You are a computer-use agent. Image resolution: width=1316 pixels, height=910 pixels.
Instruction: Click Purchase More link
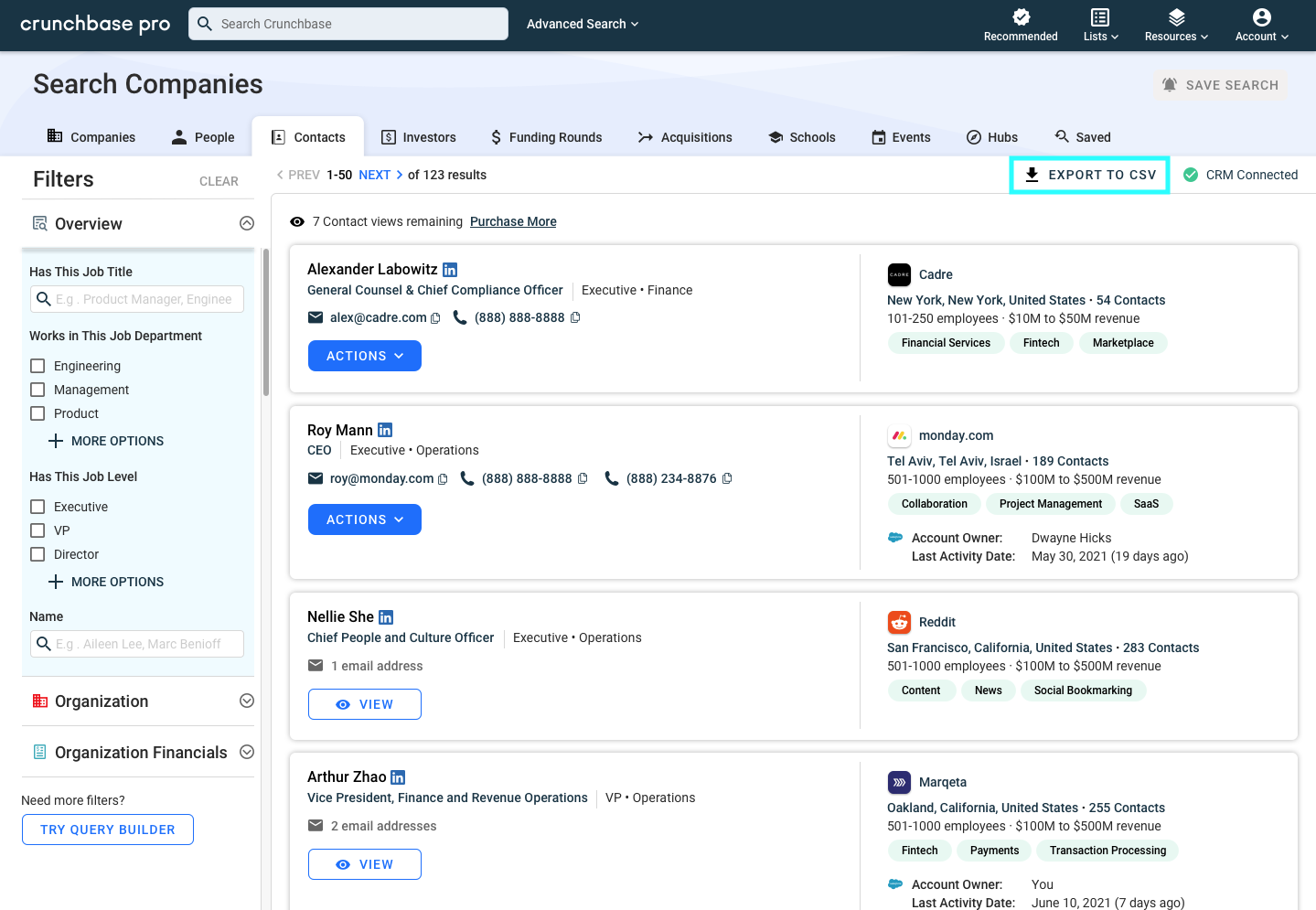pos(513,221)
